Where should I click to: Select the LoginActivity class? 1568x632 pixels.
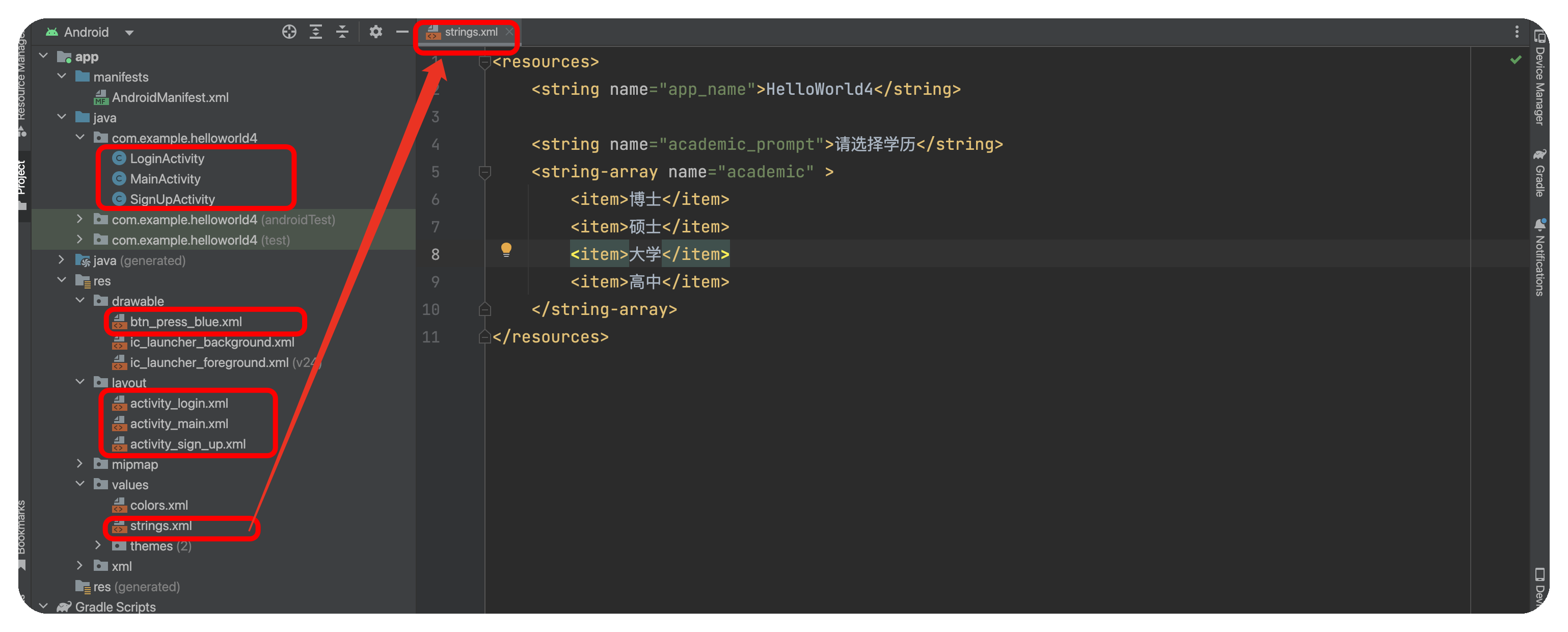tap(158, 159)
